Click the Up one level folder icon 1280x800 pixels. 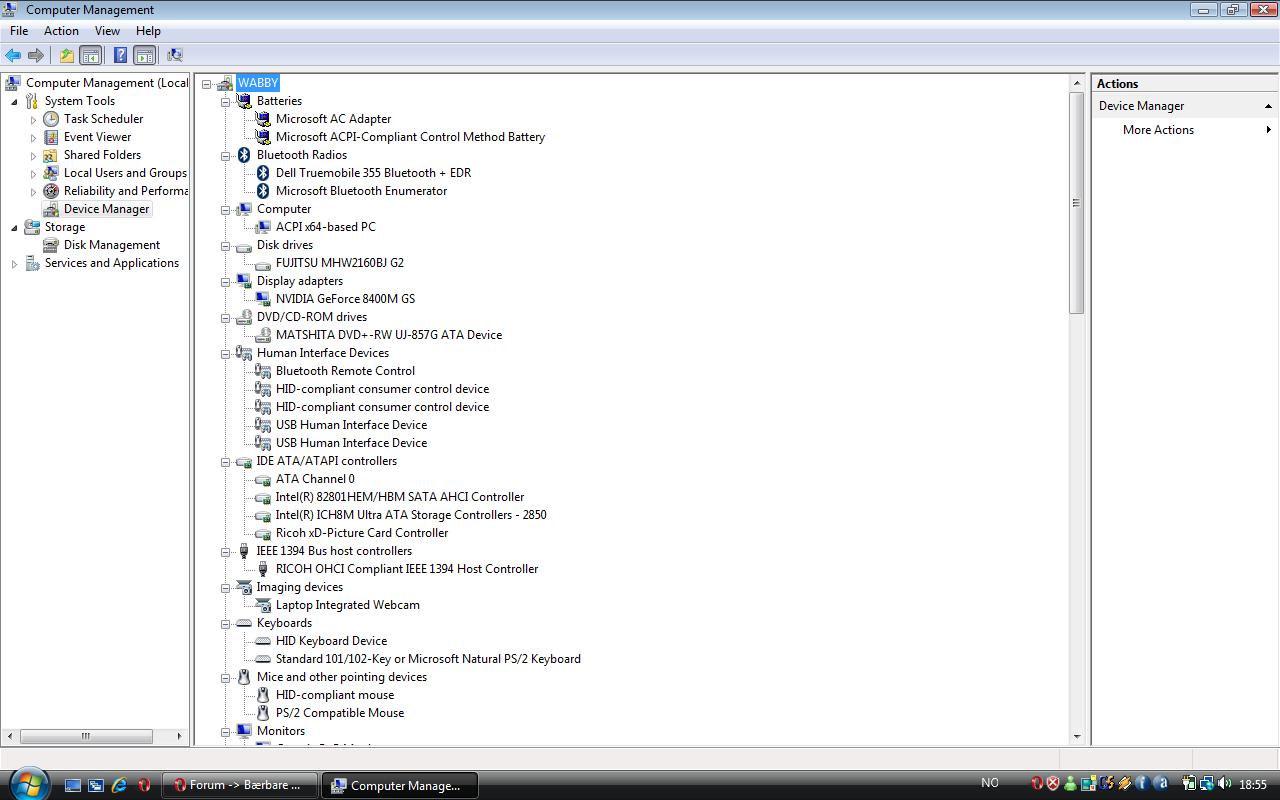point(66,55)
